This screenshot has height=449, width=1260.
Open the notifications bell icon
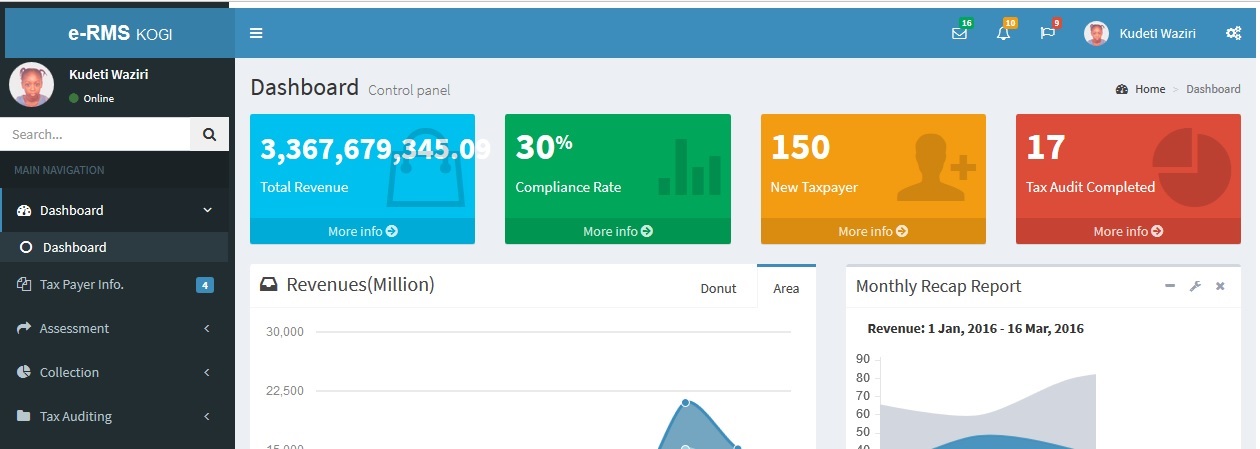[1003, 33]
